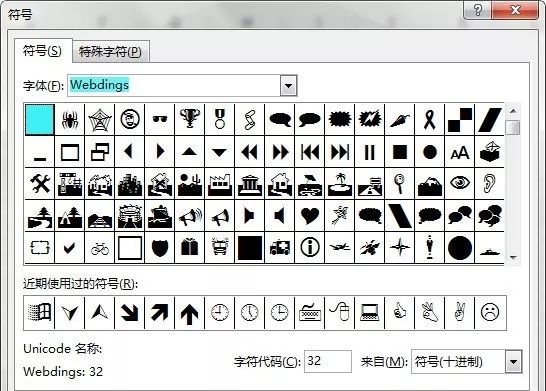This screenshot has width=546, height=391.
Task: Click the symbol grid scroll-down arrow
Action: coord(513,257)
